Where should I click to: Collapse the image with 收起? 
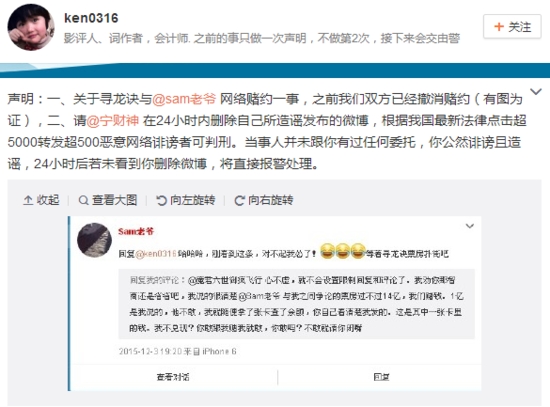41,200
